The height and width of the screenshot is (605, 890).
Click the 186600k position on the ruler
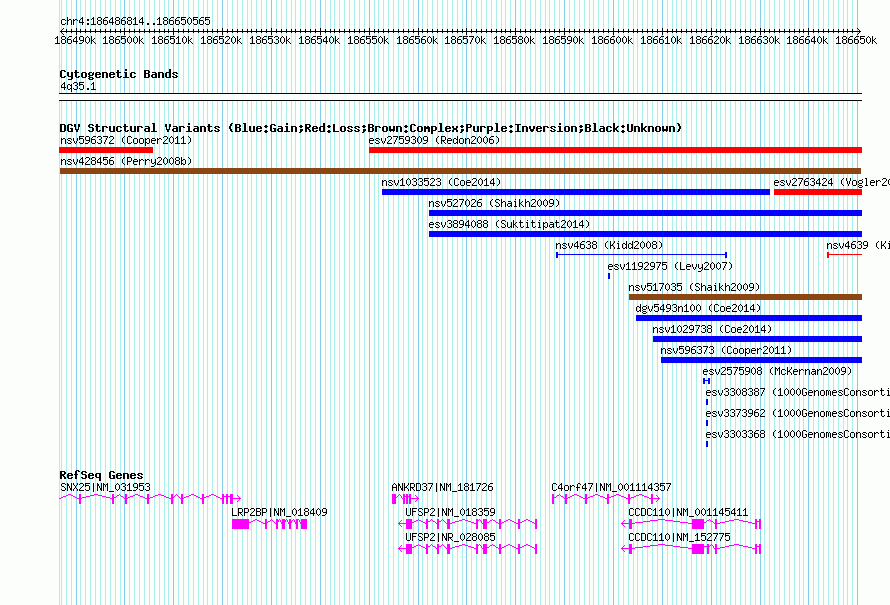pos(612,40)
